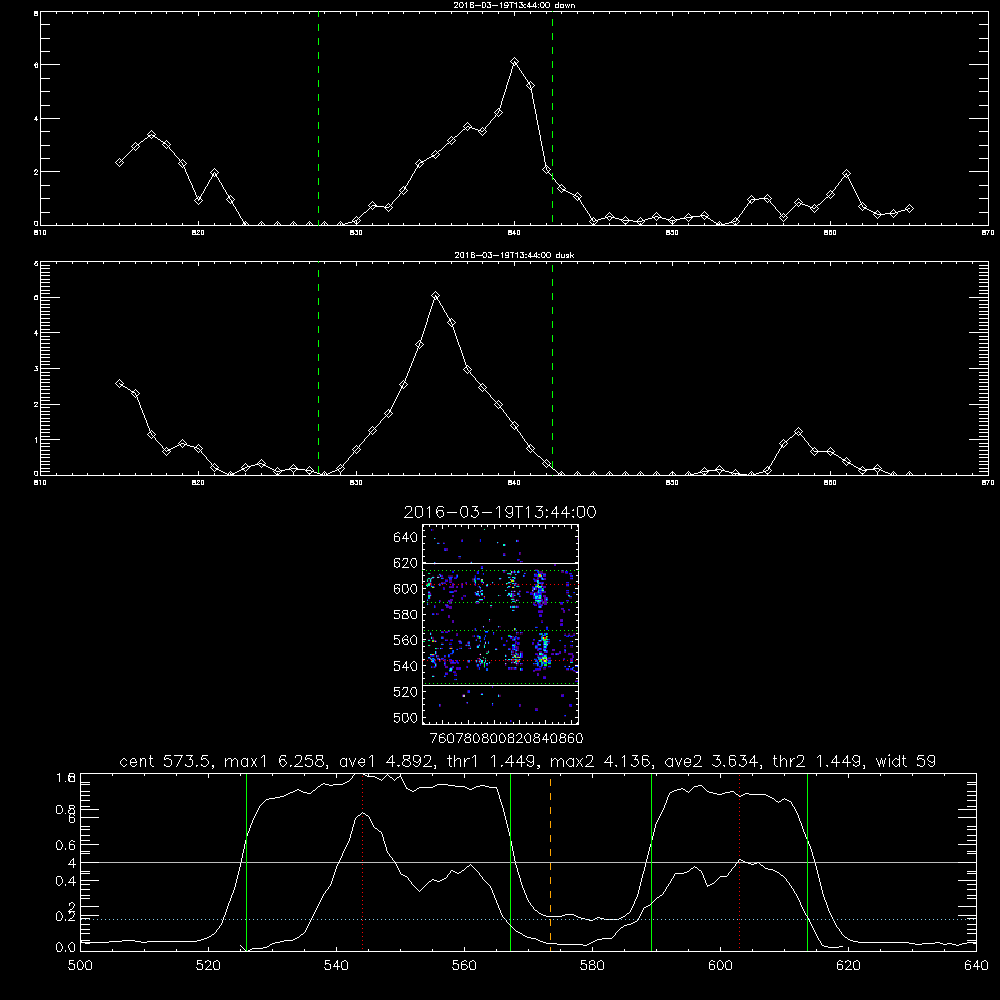Click the '840' x-axis label under the dawn plot
Viewport: 1000px width, 1000px height.
[515, 233]
